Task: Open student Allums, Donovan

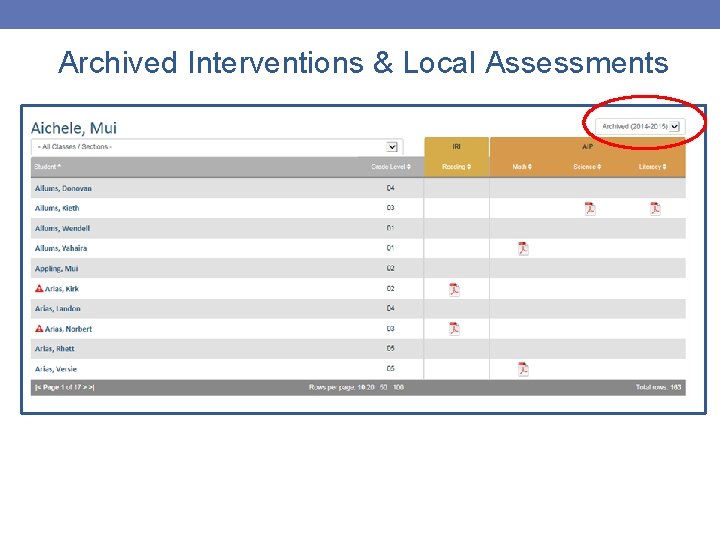Action: 63,188
